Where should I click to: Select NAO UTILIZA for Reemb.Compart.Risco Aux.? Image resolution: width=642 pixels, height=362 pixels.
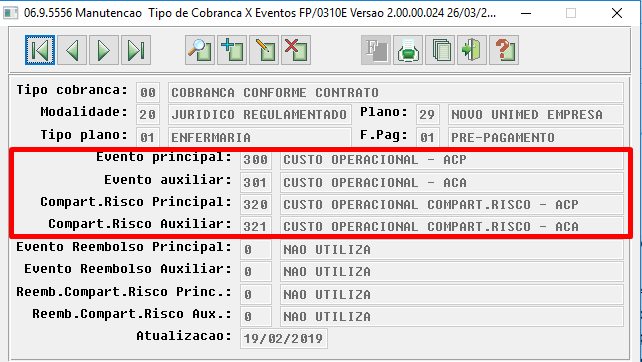point(452,317)
